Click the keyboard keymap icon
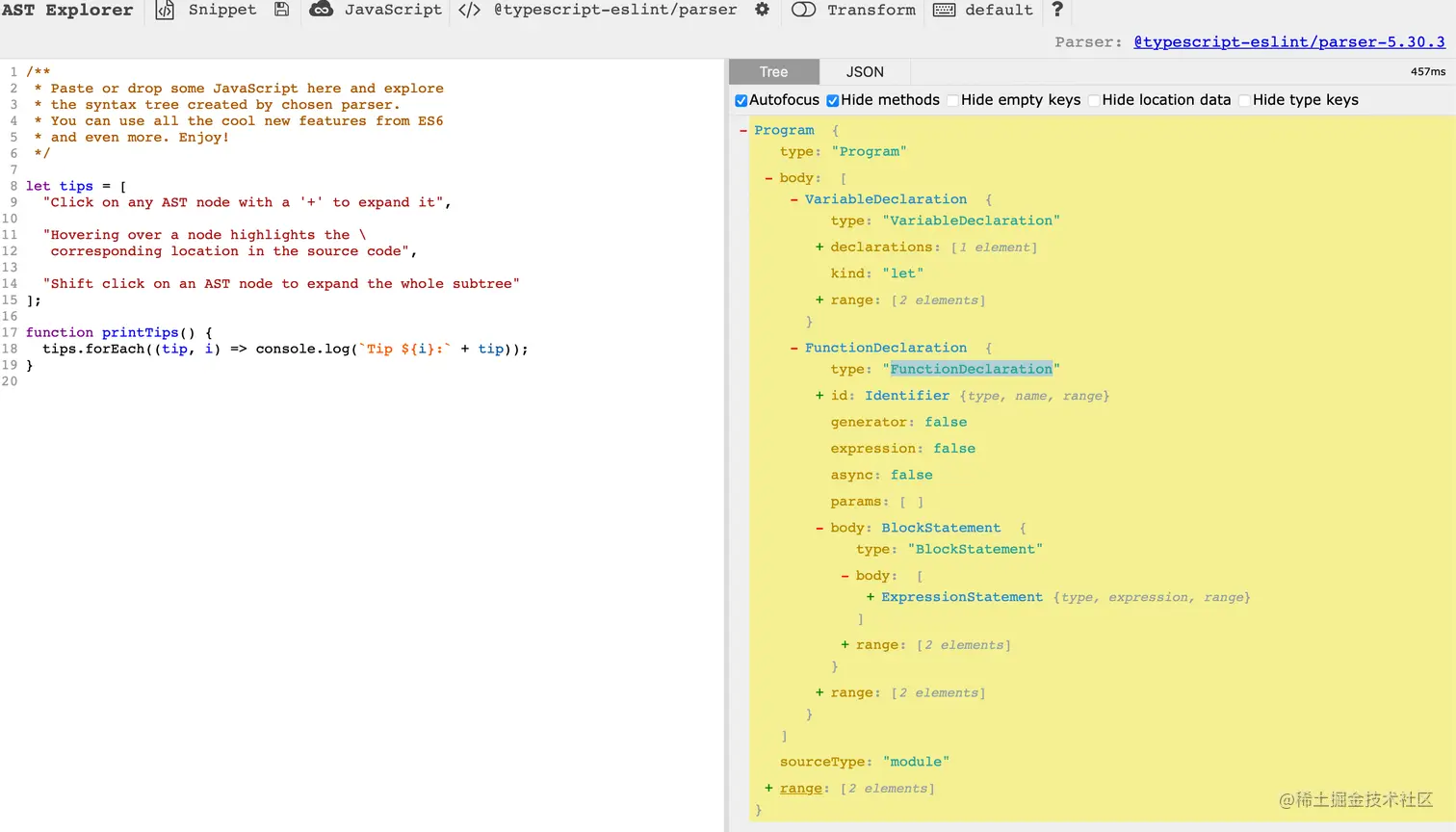 (x=945, y=10)
